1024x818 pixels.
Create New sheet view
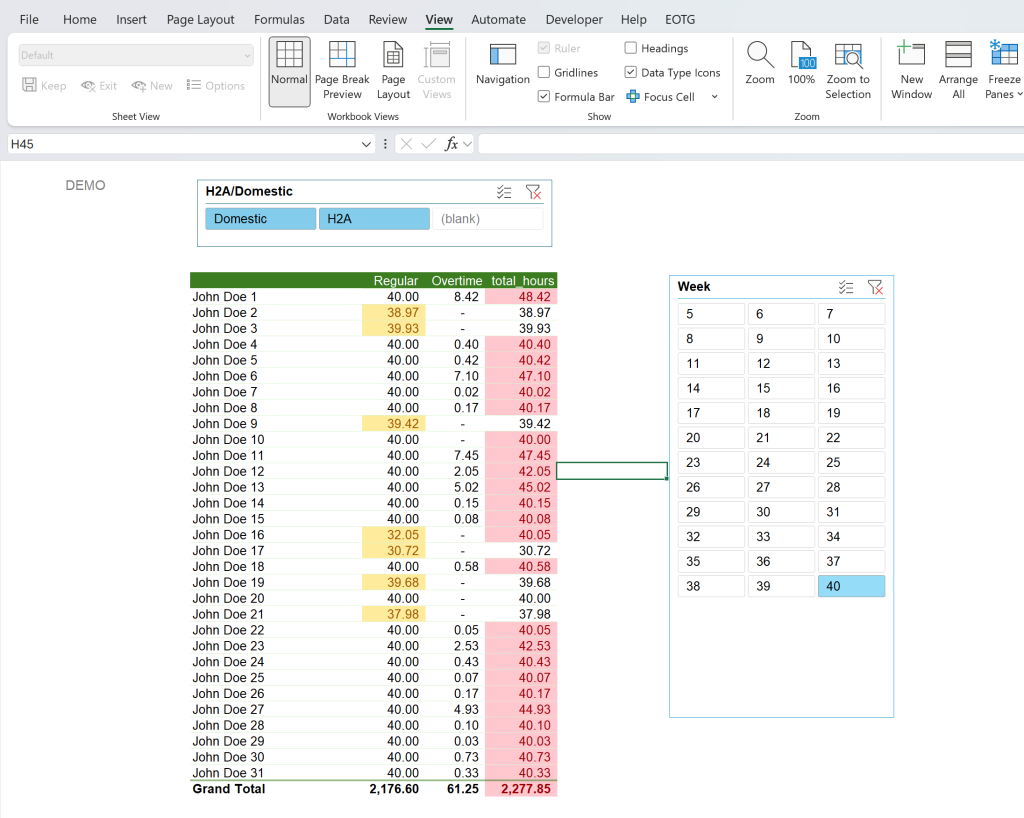coord(152,86)
